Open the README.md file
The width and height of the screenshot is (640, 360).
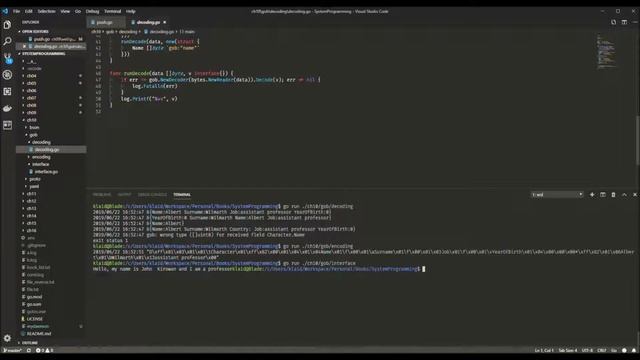tap(39, 333)
